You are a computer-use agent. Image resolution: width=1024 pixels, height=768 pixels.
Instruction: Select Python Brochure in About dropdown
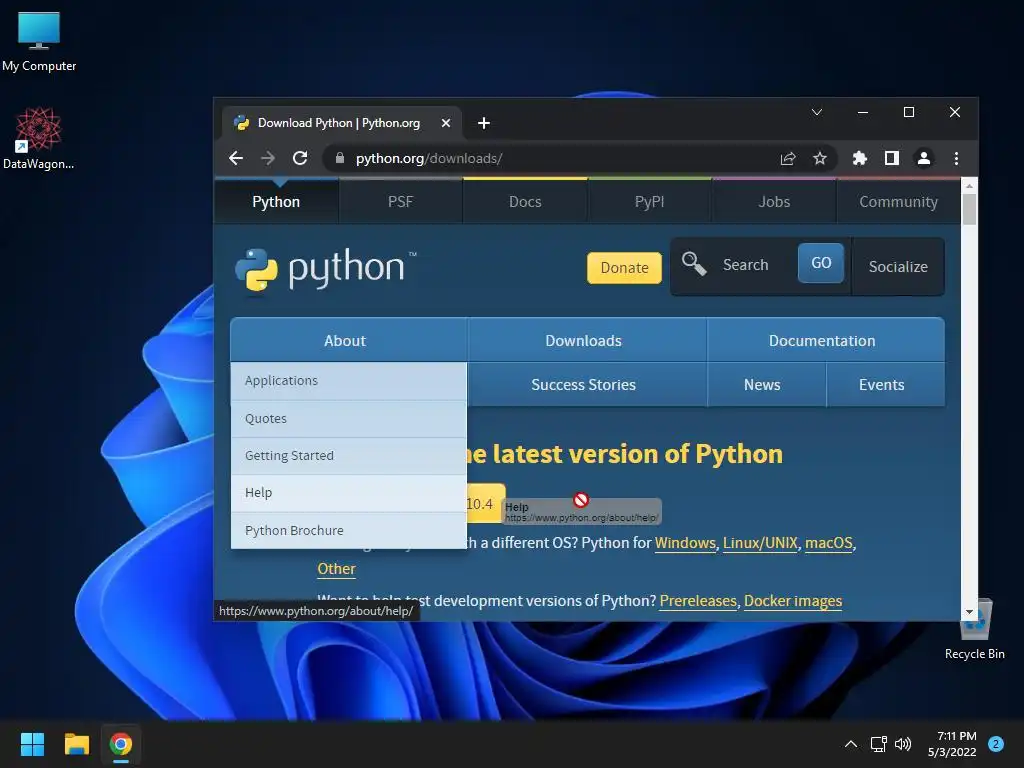pyautogui.click(x=349, y=530)
